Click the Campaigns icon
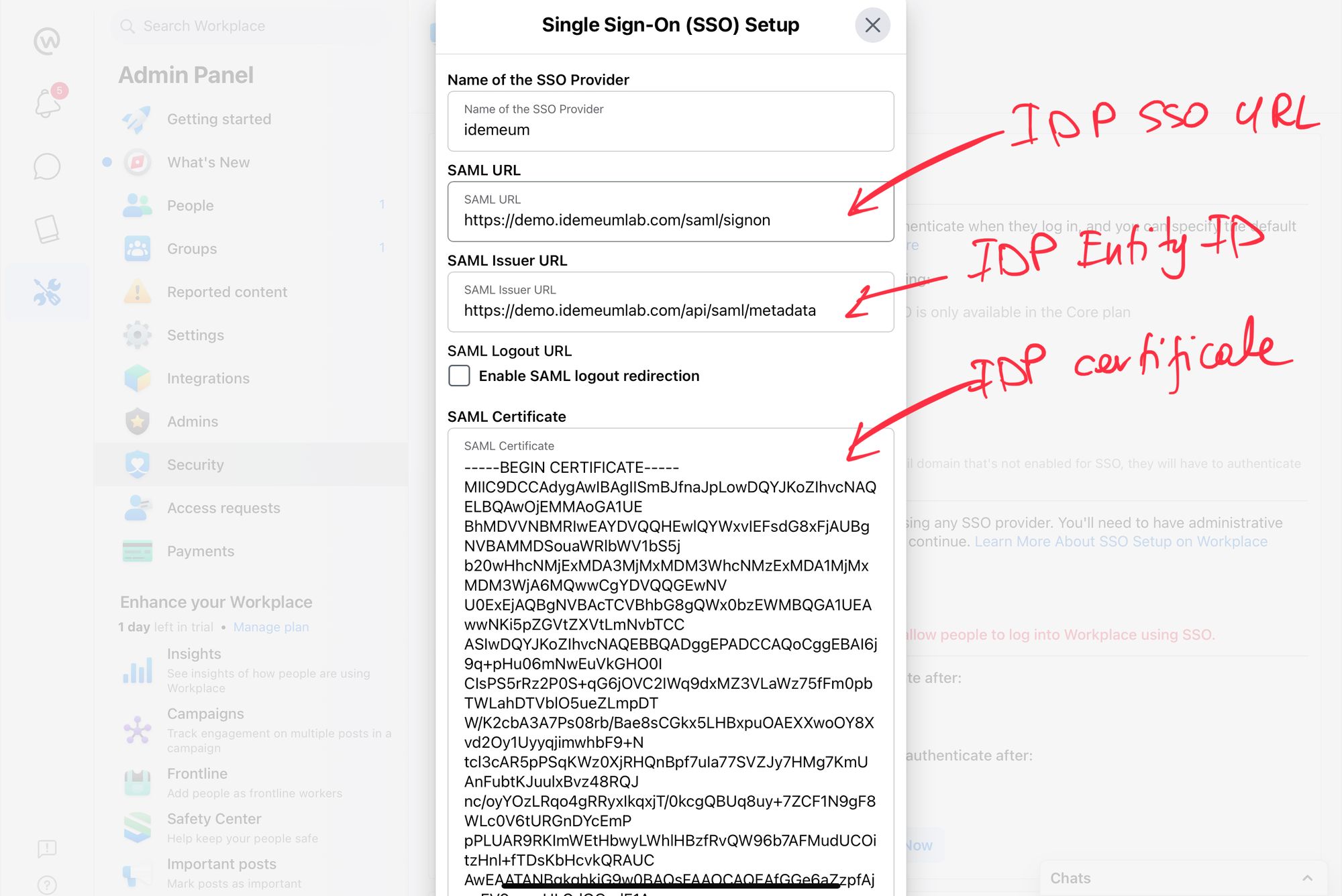The image size is (1342, 896). click(138, 730)
